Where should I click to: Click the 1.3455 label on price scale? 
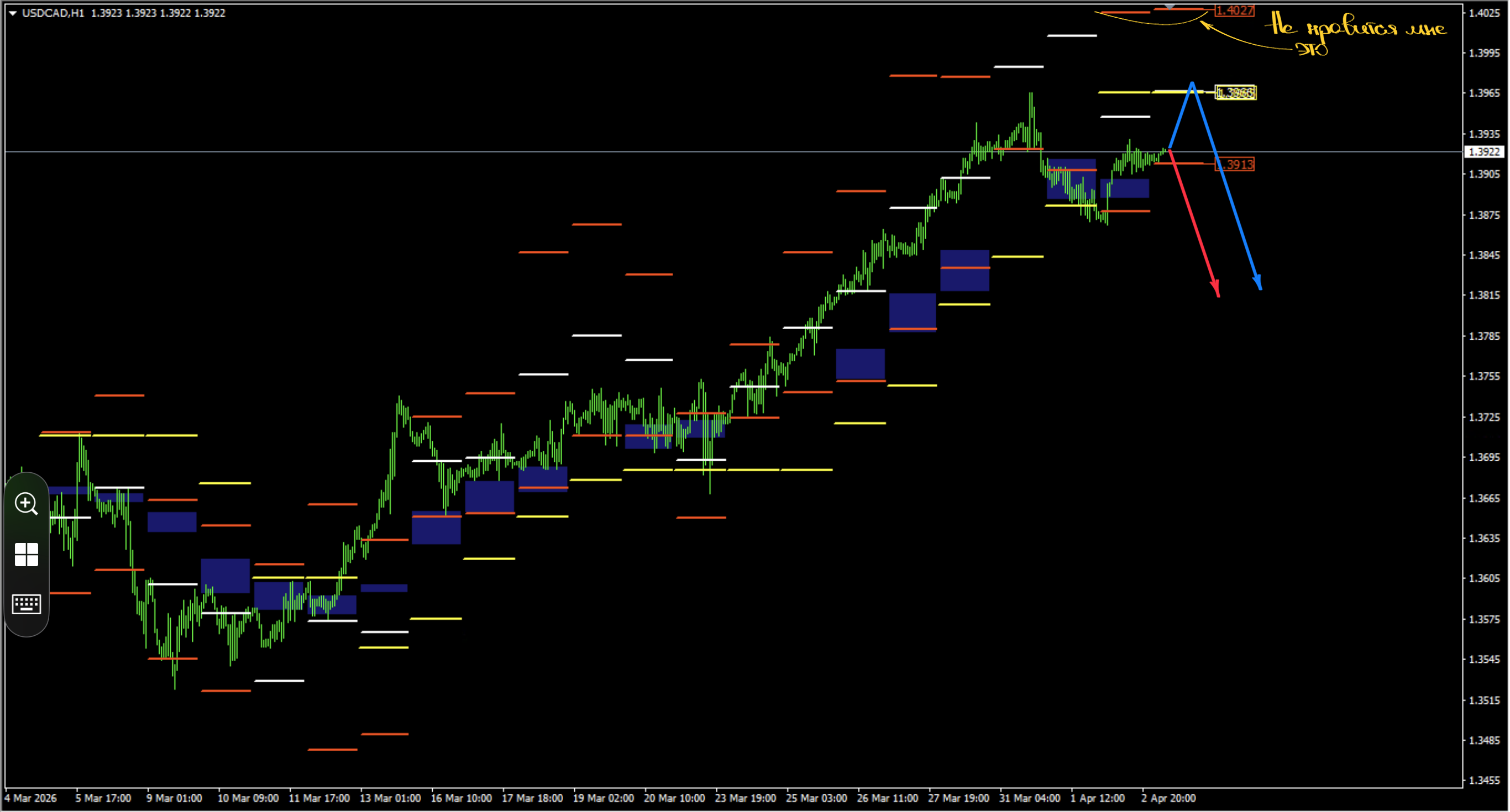pos(1484,781)
